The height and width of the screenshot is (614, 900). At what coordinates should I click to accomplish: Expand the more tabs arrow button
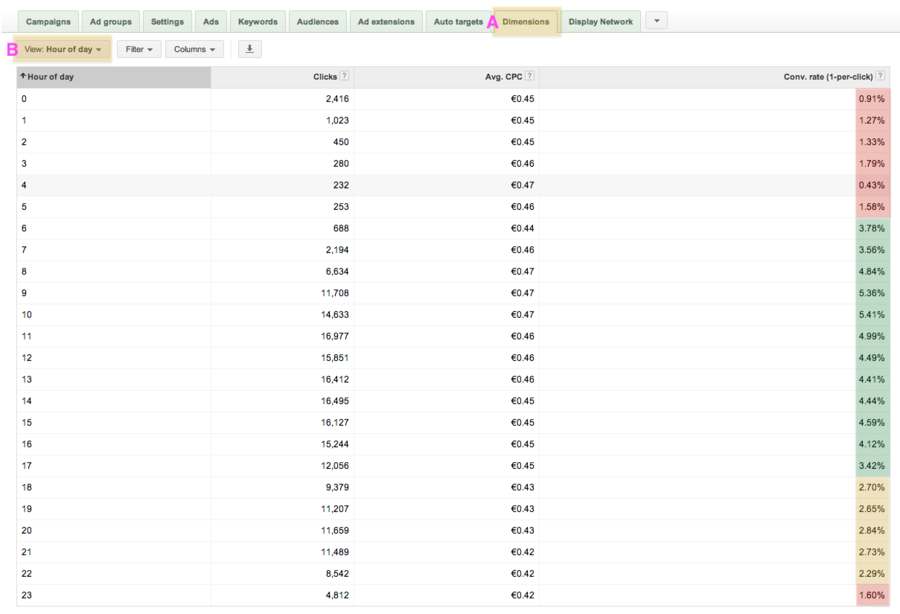coord(656,21)
